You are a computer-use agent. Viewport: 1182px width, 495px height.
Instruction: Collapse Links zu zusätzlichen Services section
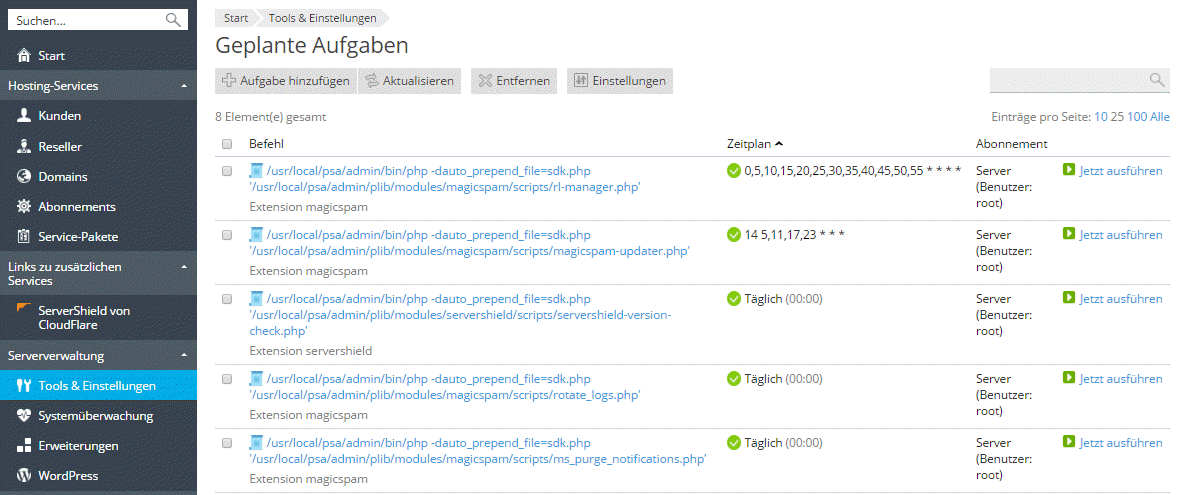click(184, 267)
